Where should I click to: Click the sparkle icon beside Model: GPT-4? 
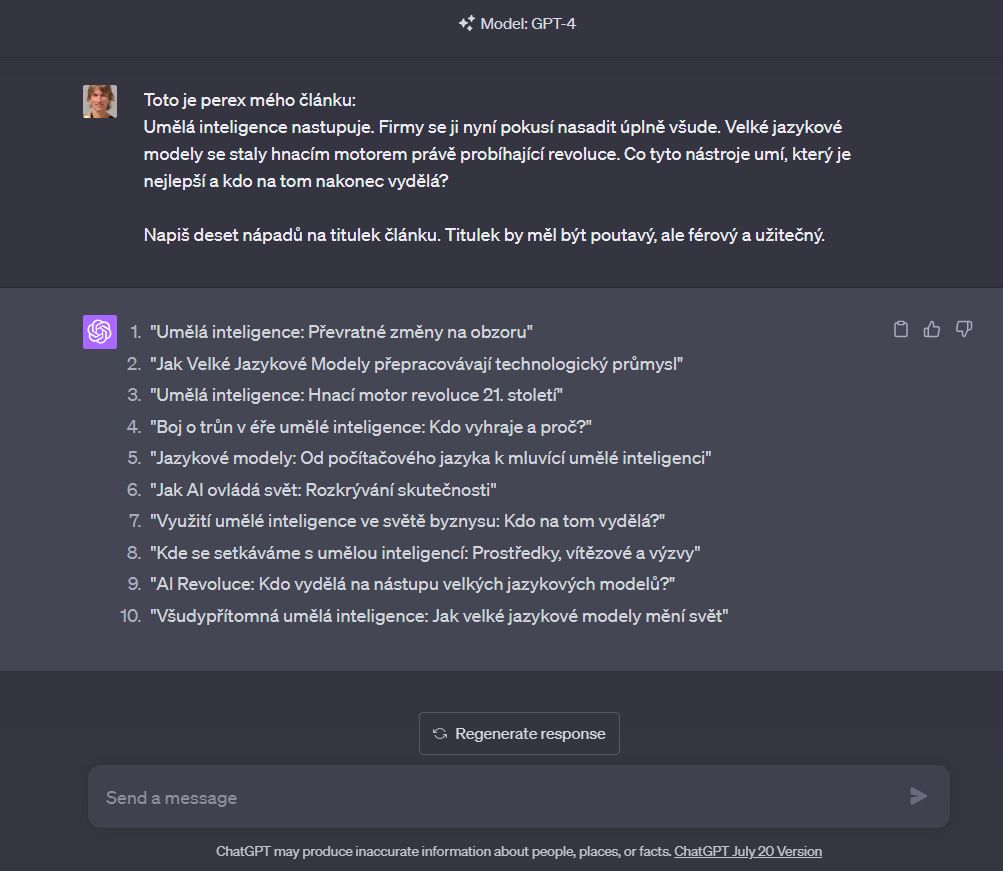point(466,24)
